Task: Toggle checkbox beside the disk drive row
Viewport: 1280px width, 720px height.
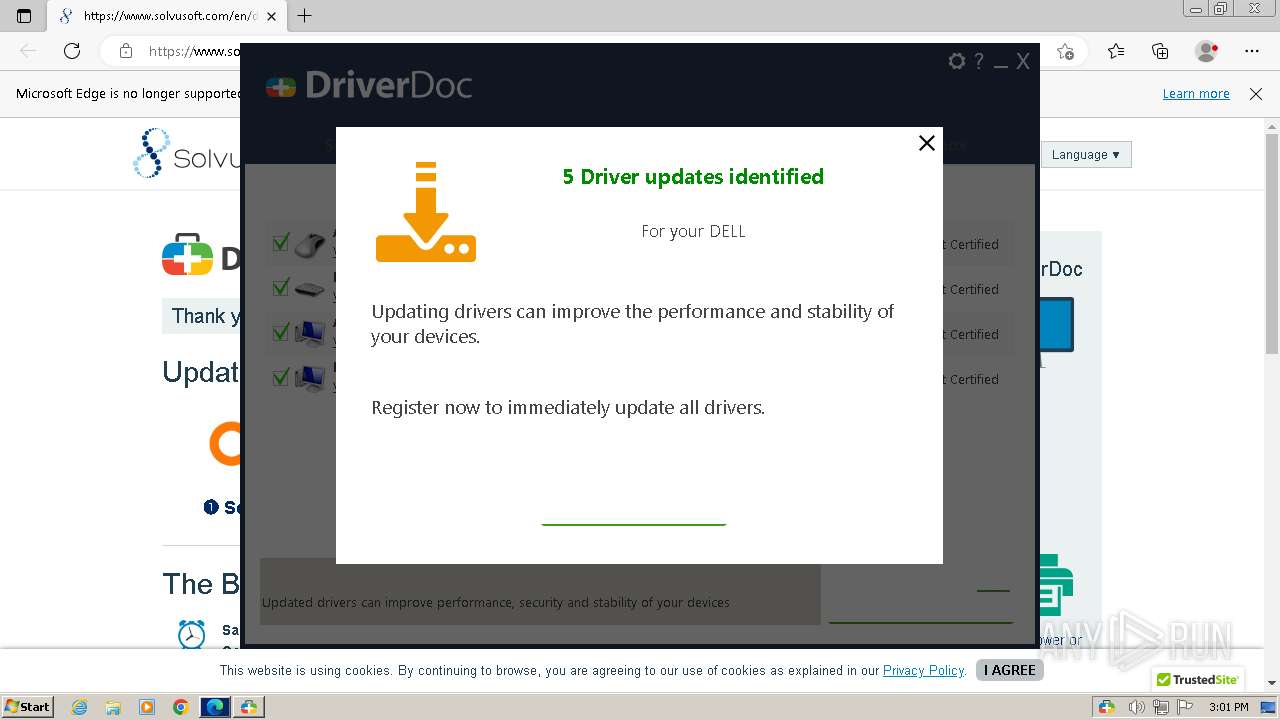Action: (x=281, y=287)
